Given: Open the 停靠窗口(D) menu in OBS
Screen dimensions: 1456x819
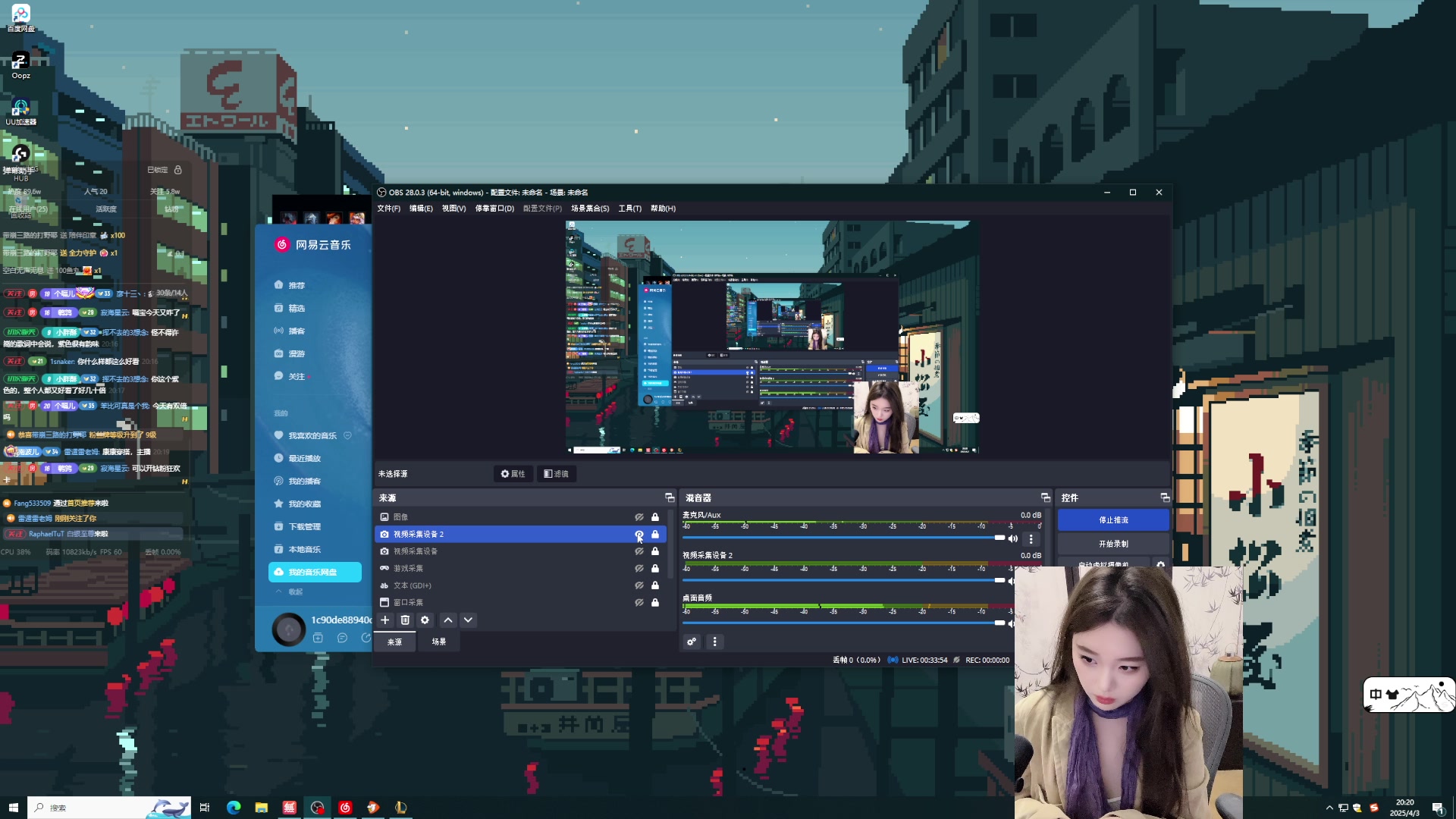Looking at the screenshot, I should [x=494, y=209].
